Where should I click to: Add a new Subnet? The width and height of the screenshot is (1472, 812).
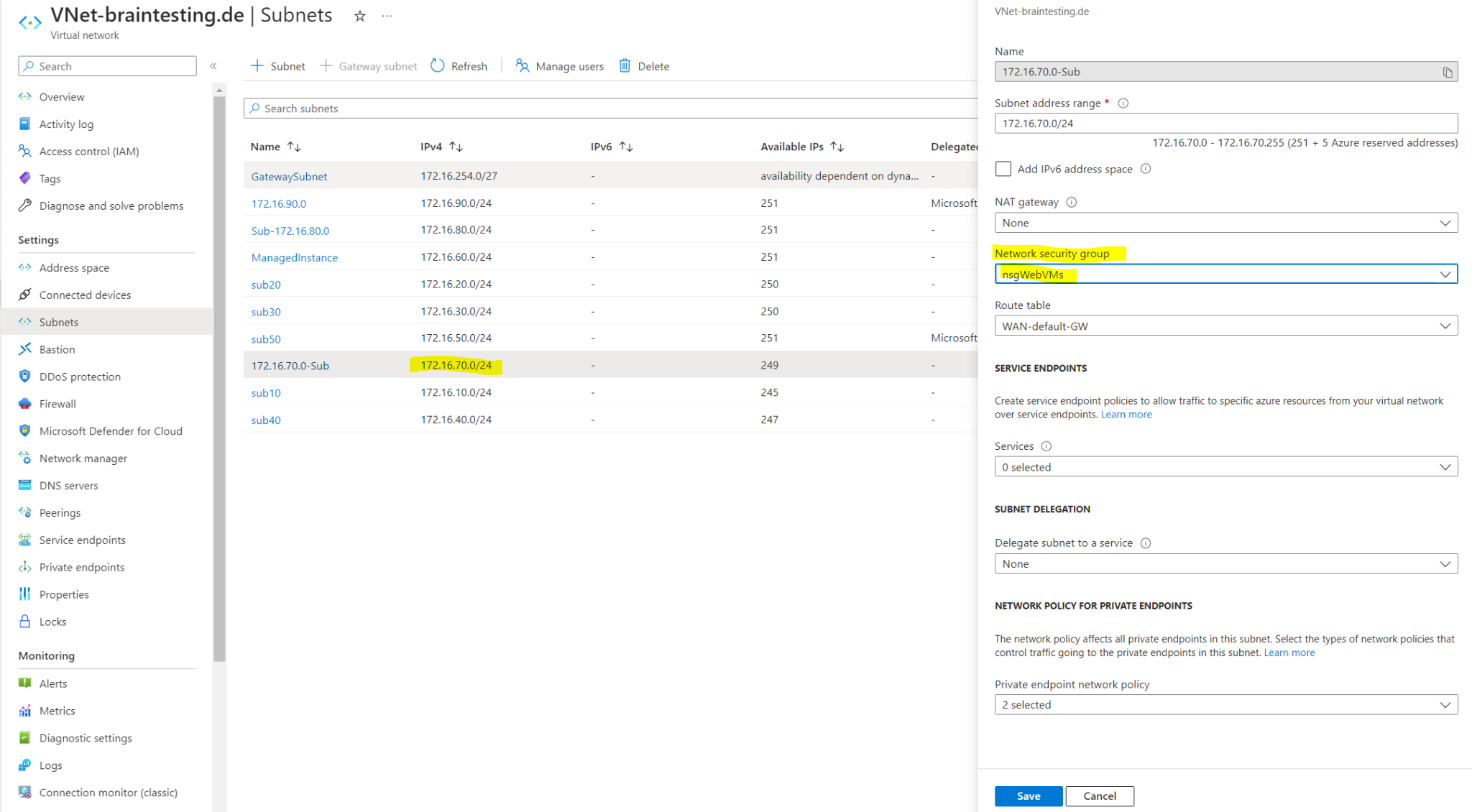pyautogui.click(x=277, y=65)
